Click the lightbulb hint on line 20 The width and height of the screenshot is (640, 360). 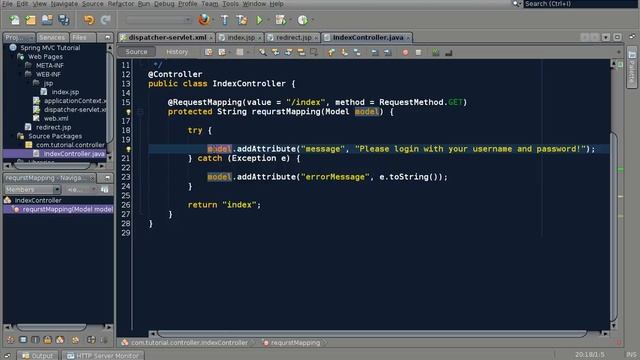pyautogui.click(x=128, y=149)
